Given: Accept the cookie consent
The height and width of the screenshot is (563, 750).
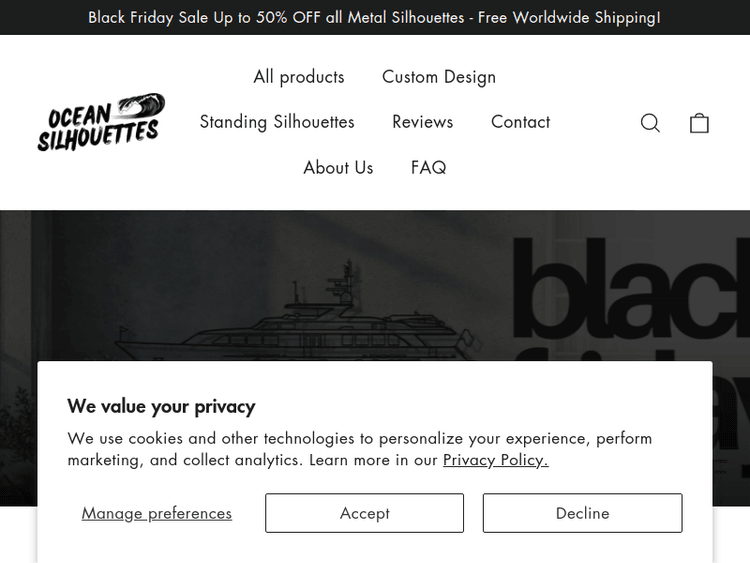Looking at the screenshot, I should tap(364, 513).
